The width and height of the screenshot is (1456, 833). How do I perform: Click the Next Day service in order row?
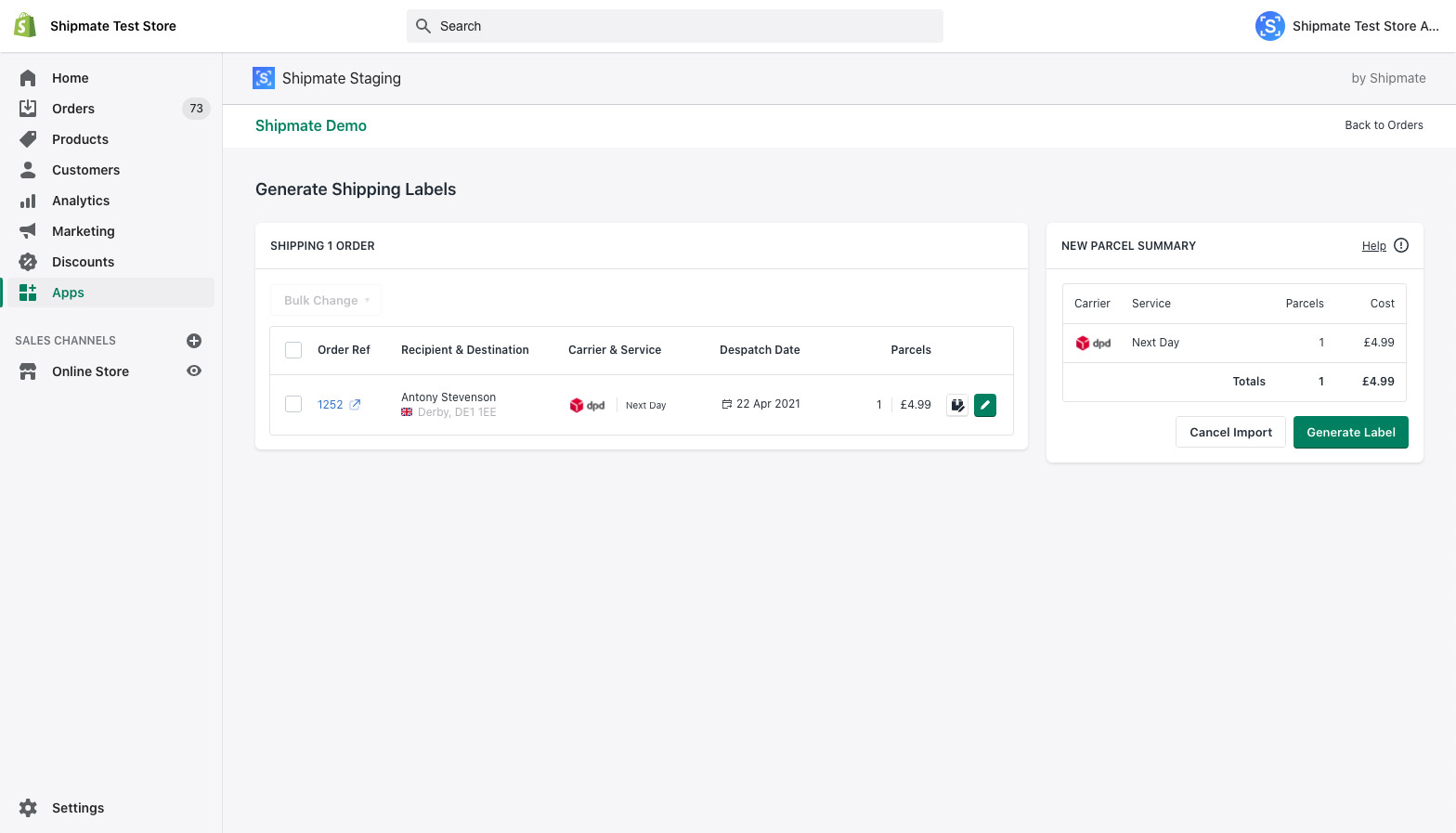click(x=645, y=406)
